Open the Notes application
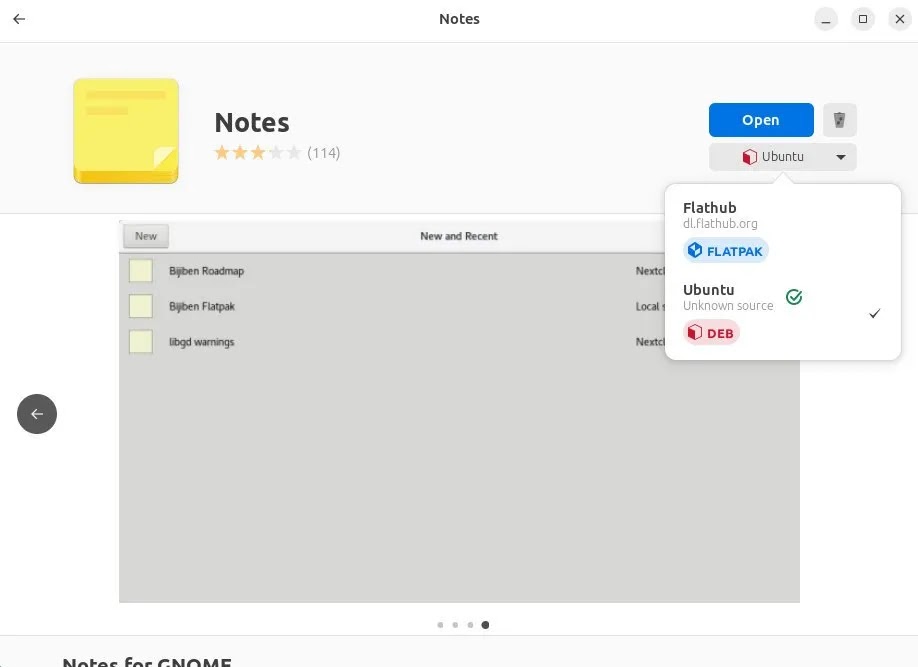 tap(761, 120)
